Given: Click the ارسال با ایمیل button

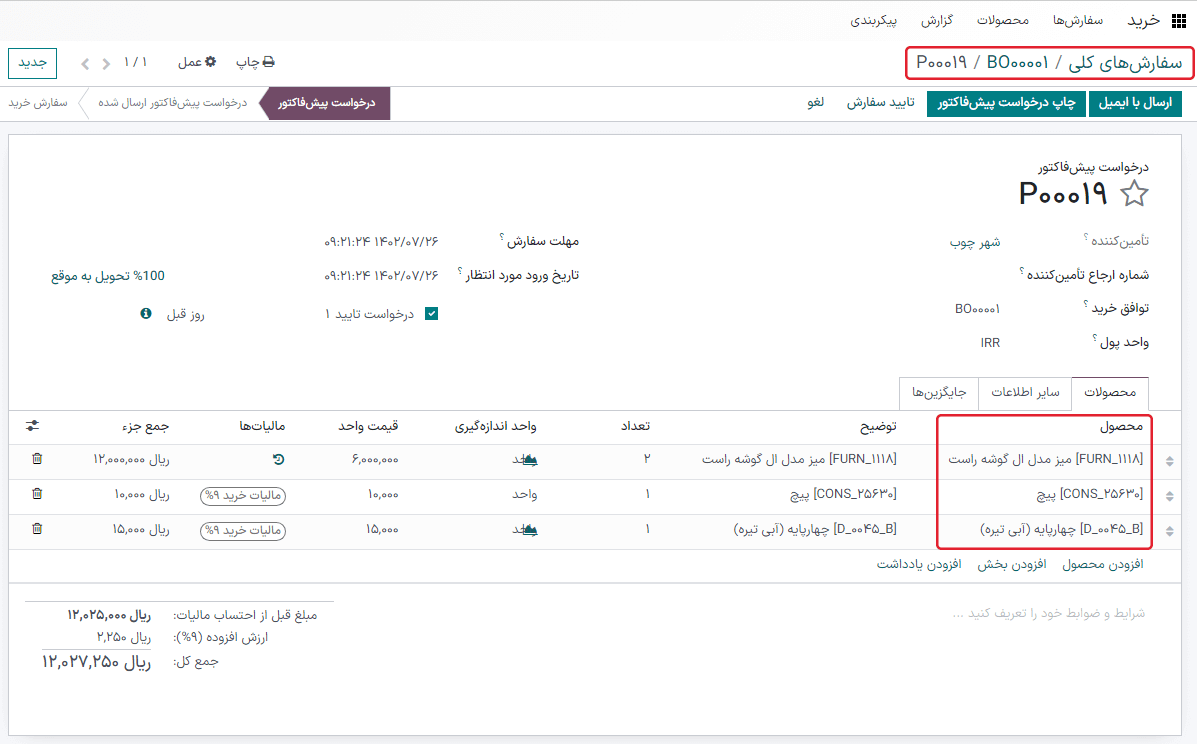Looking at the screenshot, I should [x=1135, y=103].
